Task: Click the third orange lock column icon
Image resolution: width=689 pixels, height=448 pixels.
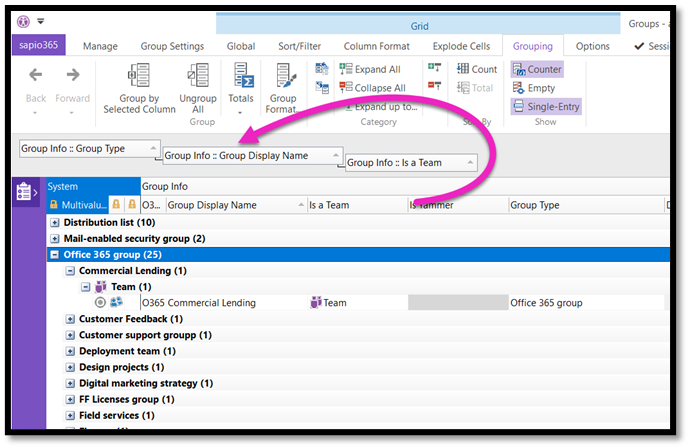Action: click(x=132, y=205)
